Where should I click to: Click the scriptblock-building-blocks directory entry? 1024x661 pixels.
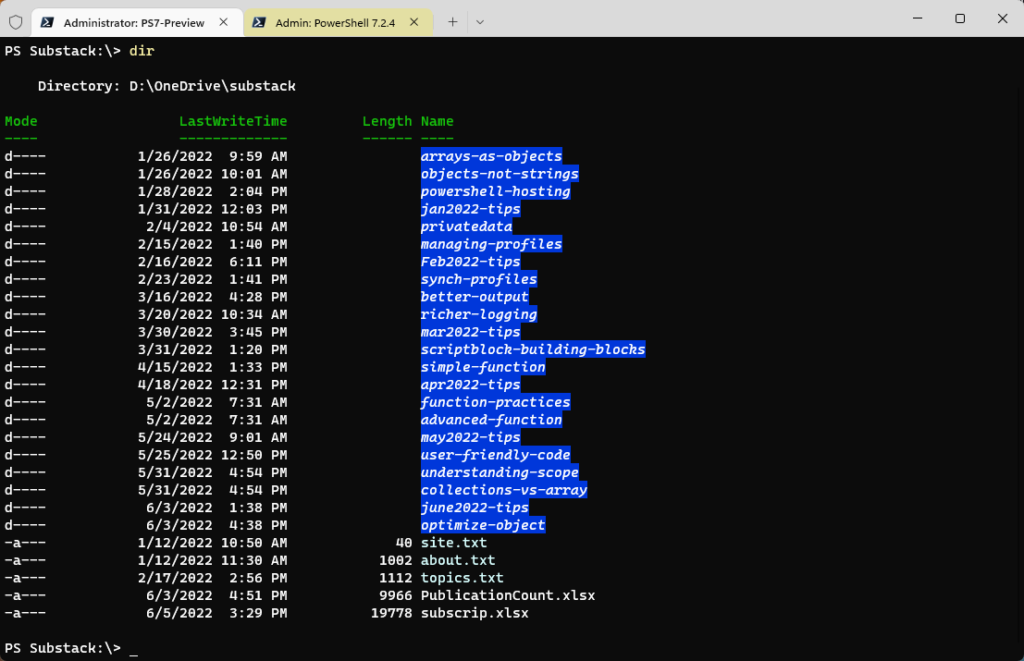(x=532, y=349)
